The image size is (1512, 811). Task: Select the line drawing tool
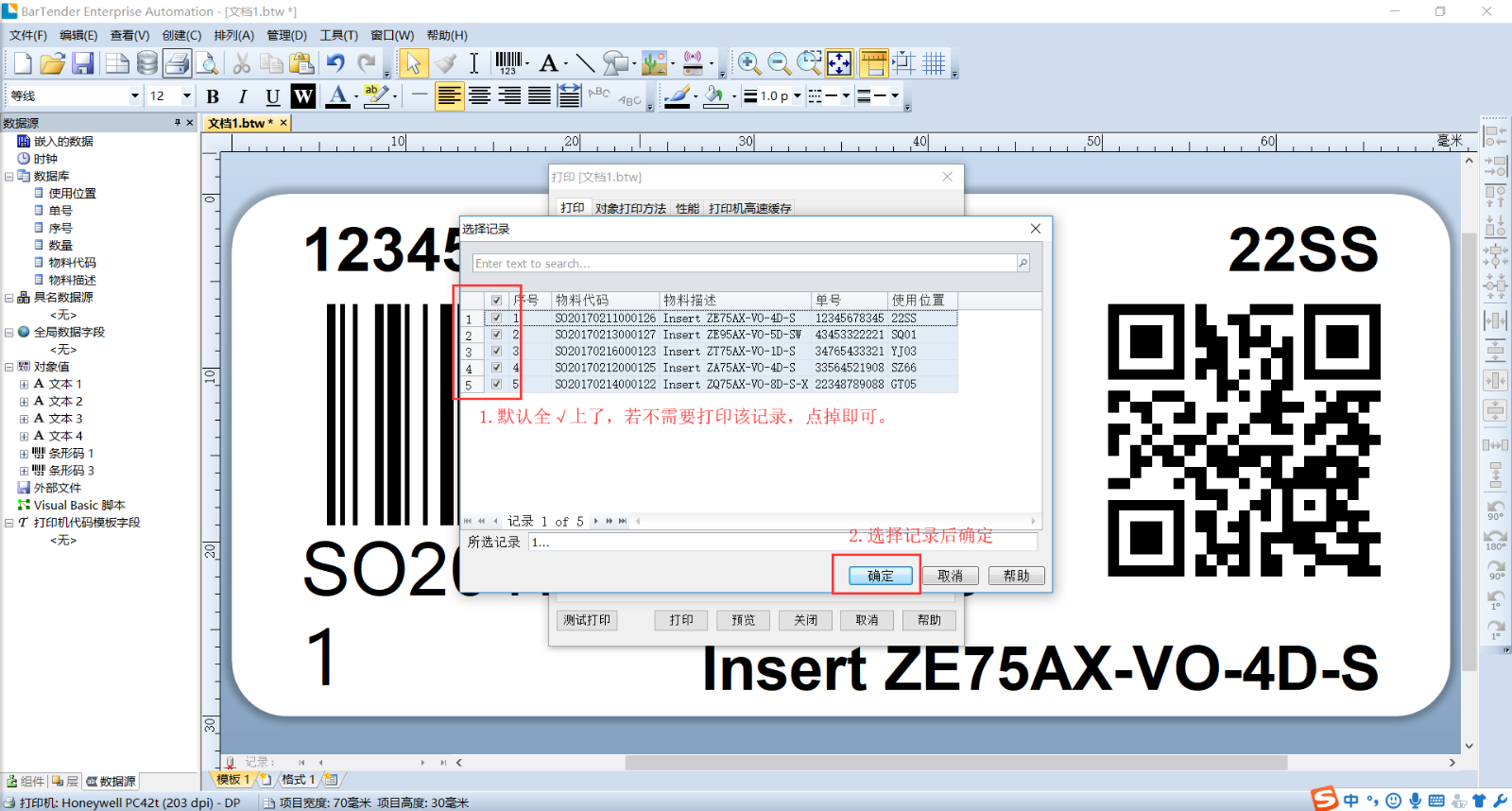[x=585, y=63]
